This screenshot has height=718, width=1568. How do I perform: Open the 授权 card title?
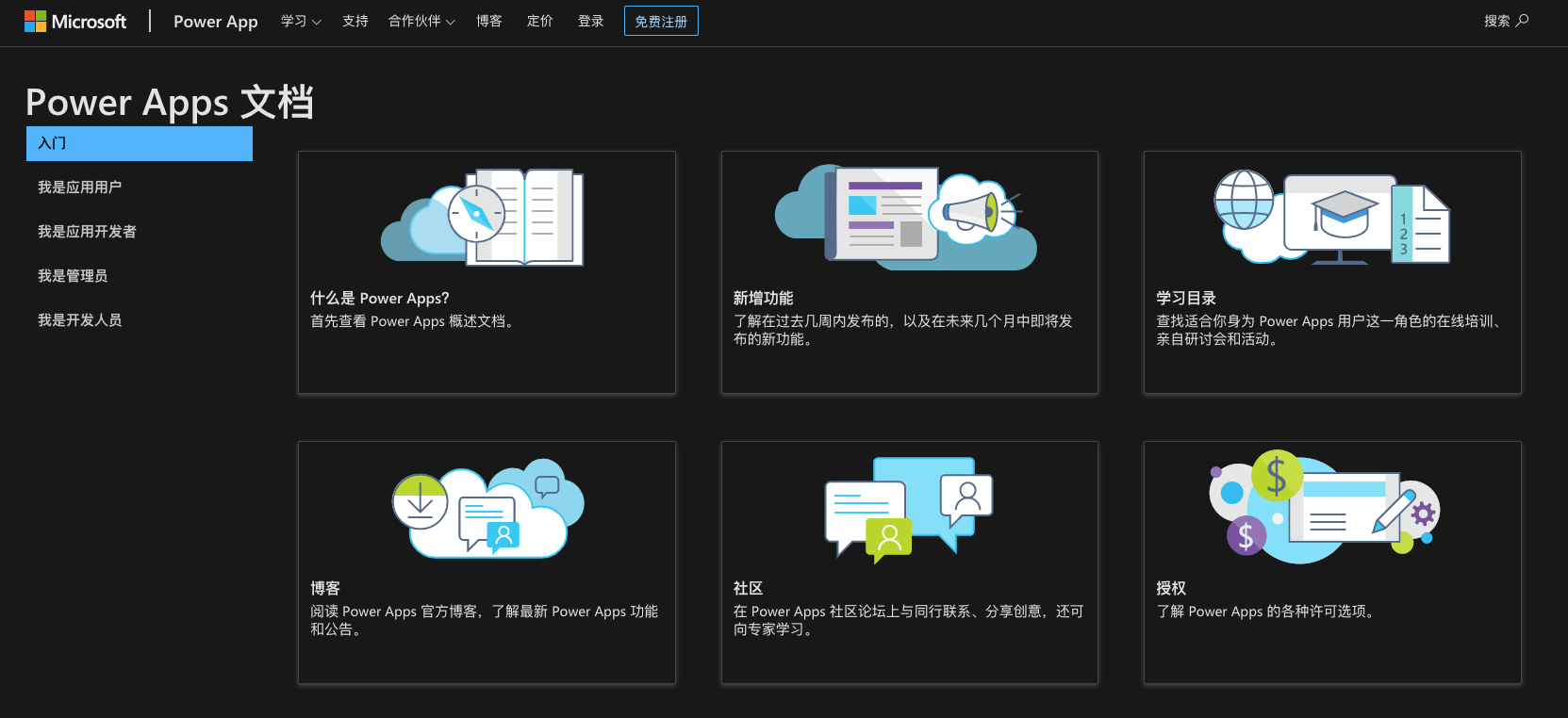pyautogui.click(x=1171, y=588)
